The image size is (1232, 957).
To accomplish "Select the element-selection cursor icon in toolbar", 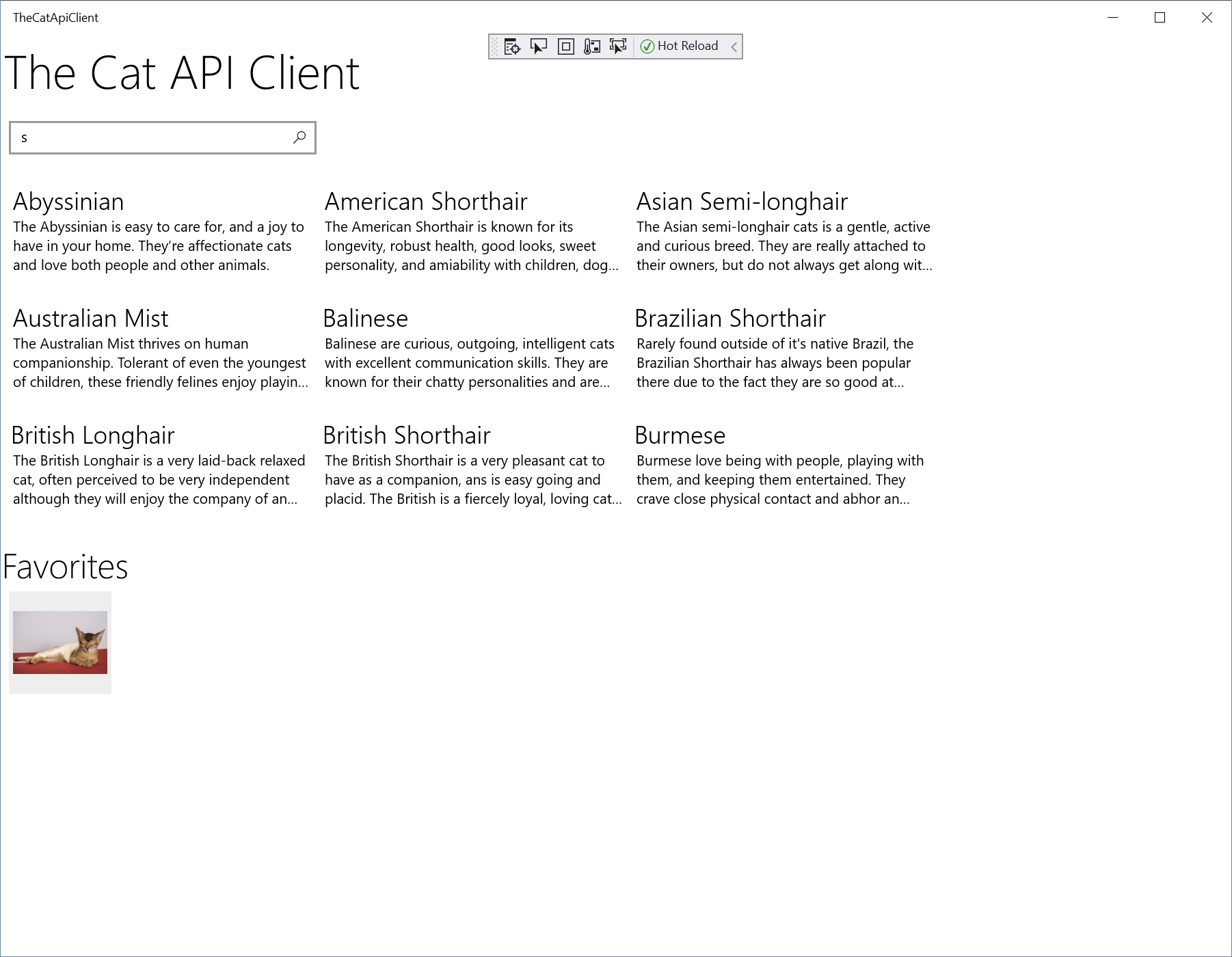I will (x=539, y=46).
